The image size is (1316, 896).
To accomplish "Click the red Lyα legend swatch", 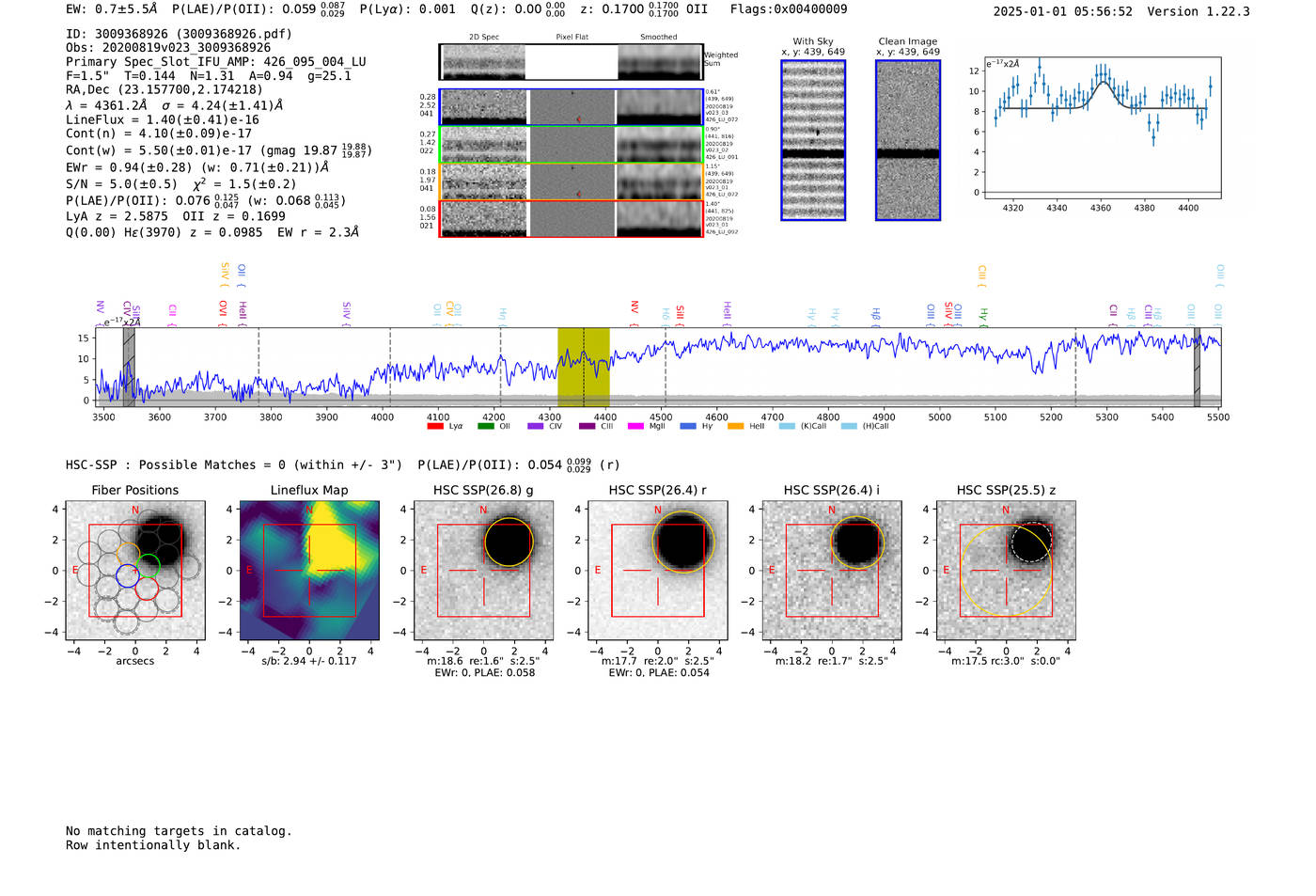I will (435, 426).
